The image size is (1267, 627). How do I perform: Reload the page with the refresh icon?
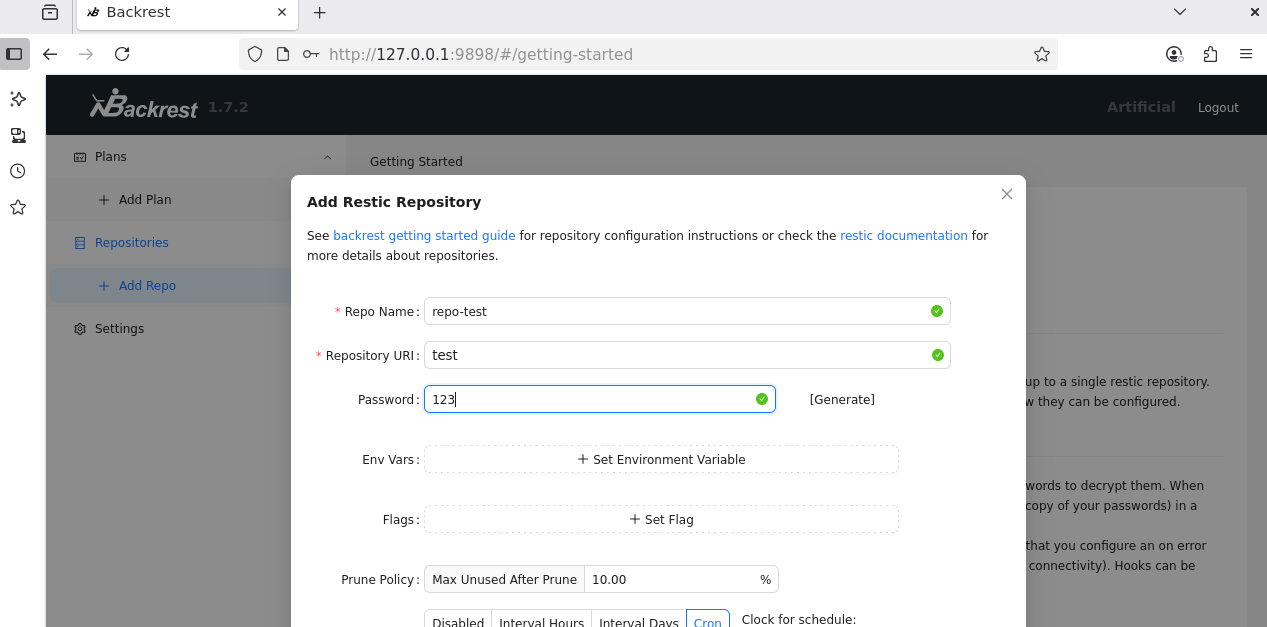(122, 54)
